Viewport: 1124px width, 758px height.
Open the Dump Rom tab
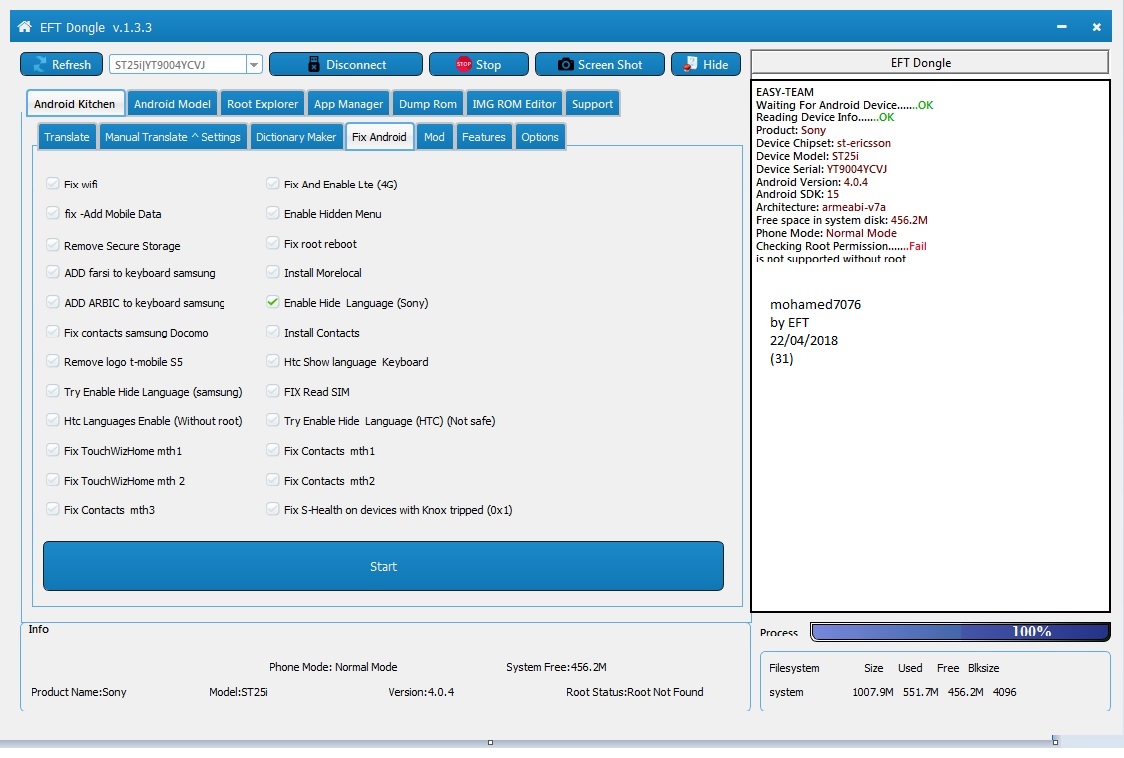[427, 104]
